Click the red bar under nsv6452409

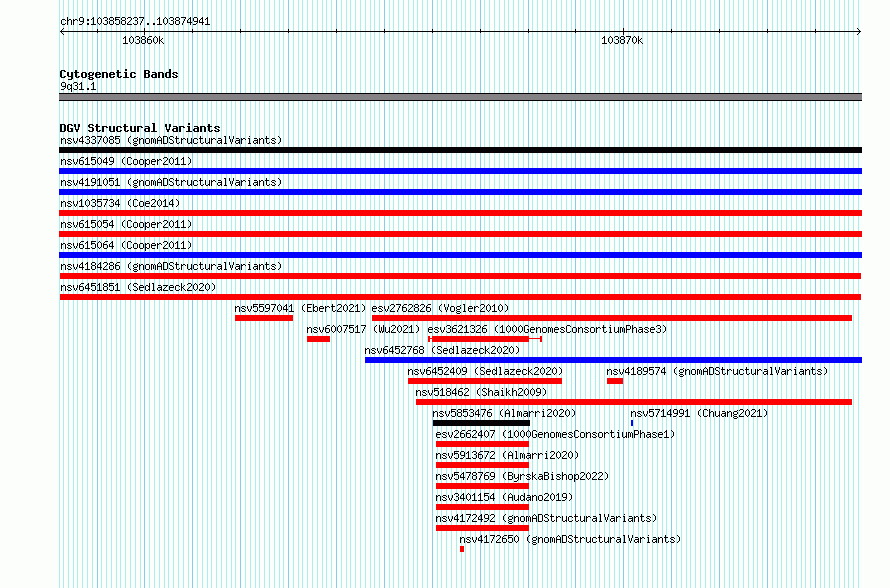(485, 381)
